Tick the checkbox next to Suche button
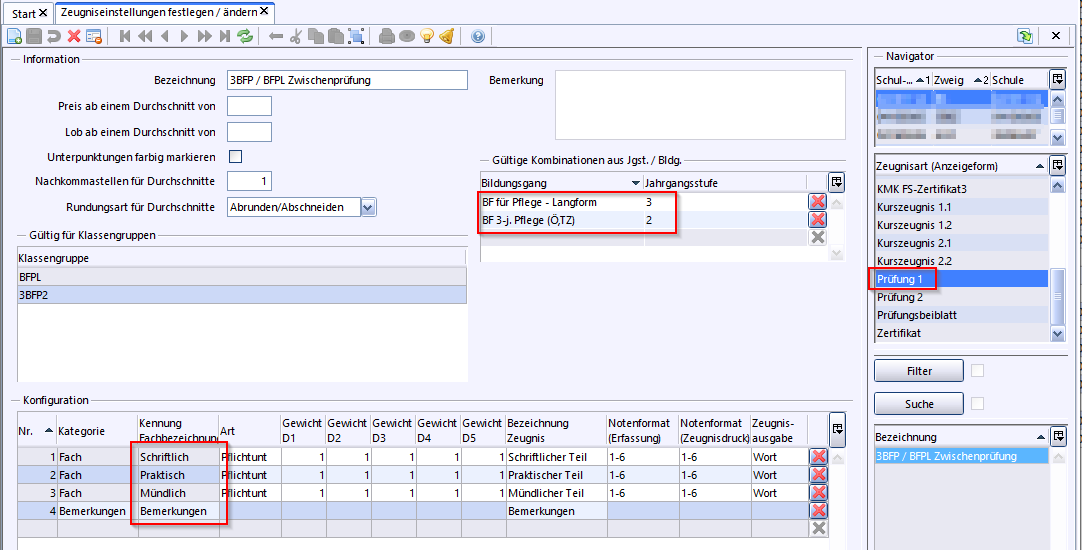This screenshot has width=1082, height=550. coord(978,404)
